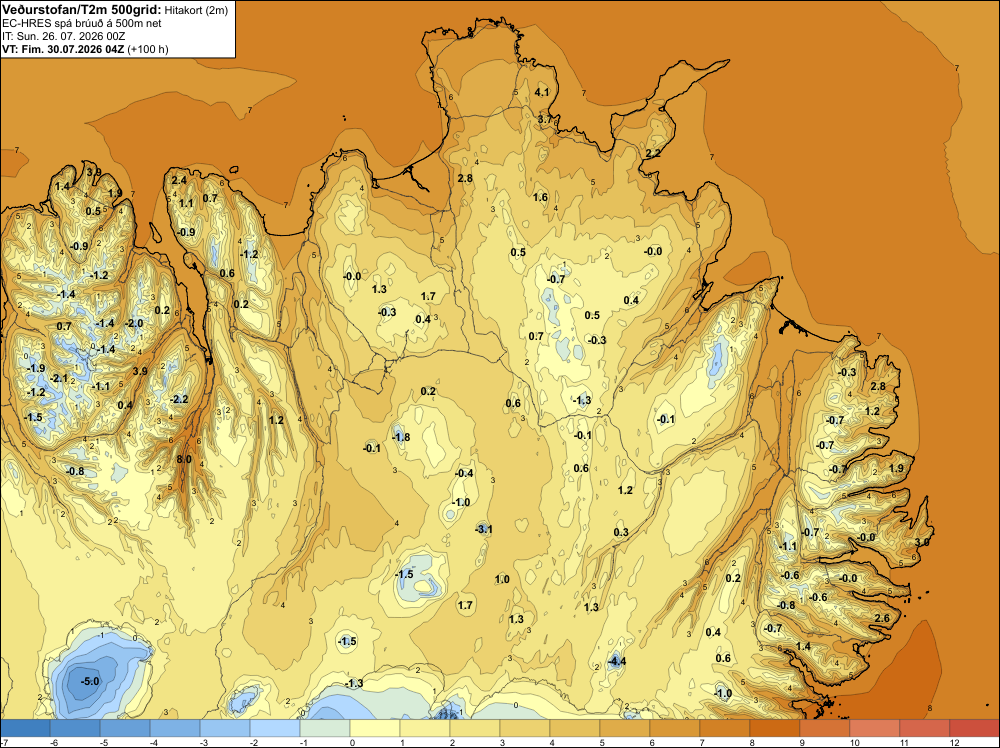
Task: Select legend swatch between -1 and 0
Action: click(325, 728)
